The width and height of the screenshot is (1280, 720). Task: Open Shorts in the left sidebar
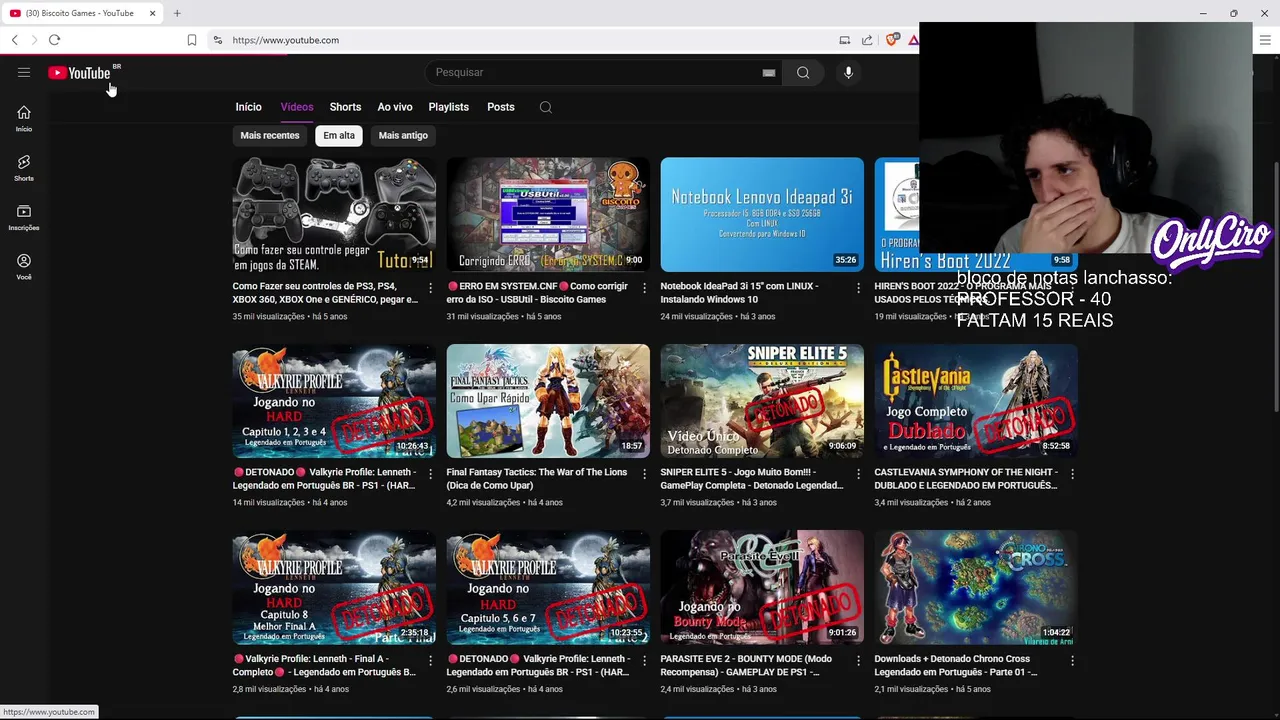(24, 168)
